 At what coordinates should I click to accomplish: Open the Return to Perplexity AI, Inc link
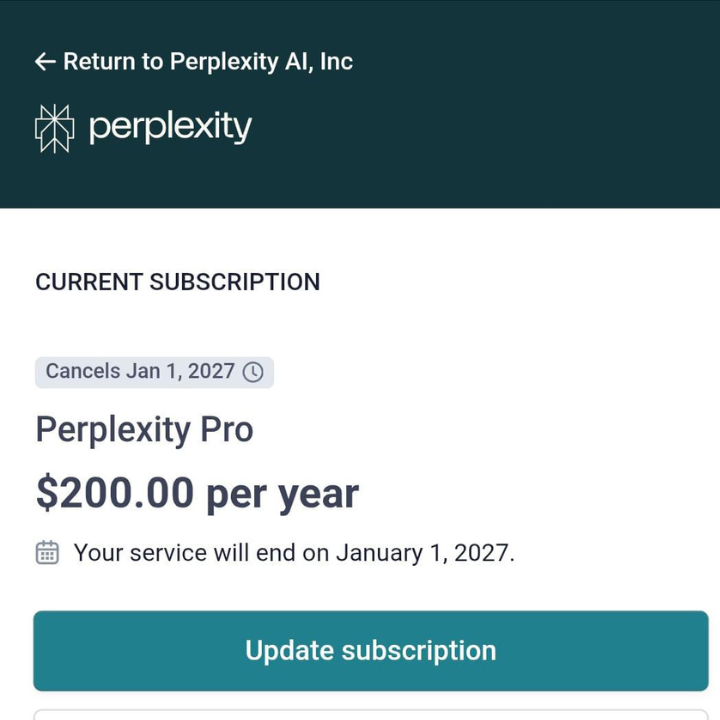(x=207, y=62)
